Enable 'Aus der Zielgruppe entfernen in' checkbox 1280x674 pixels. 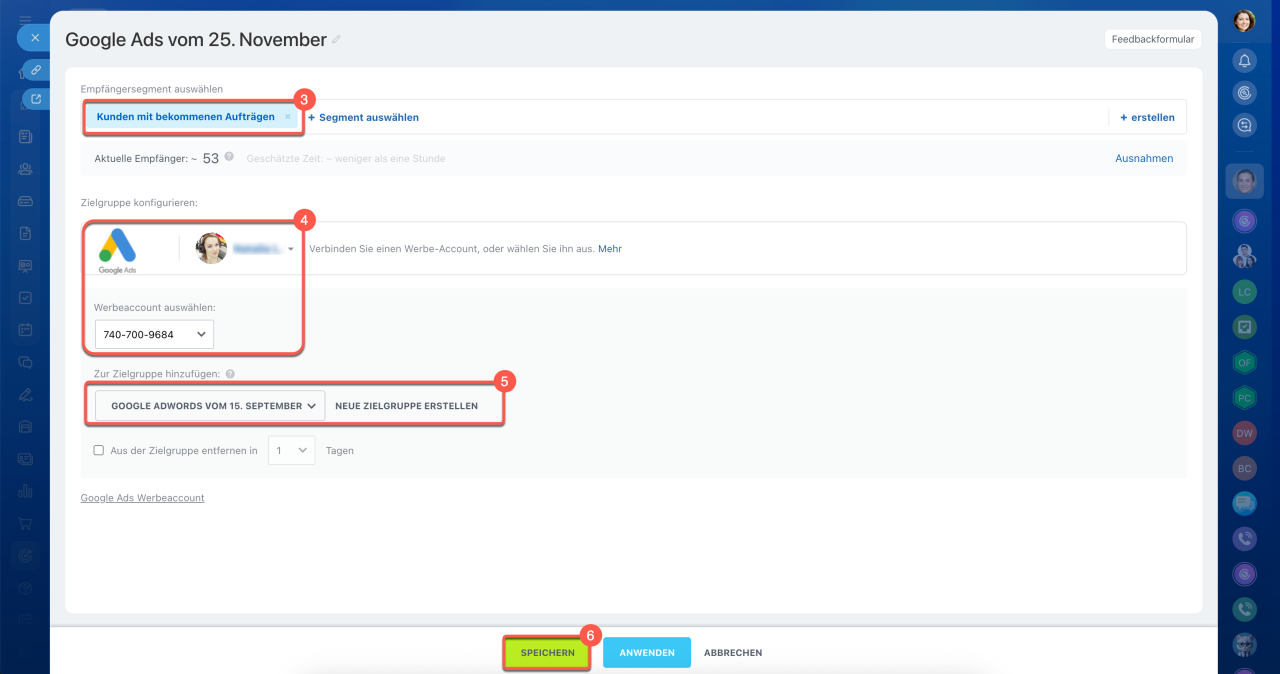[x=99, y=450]
